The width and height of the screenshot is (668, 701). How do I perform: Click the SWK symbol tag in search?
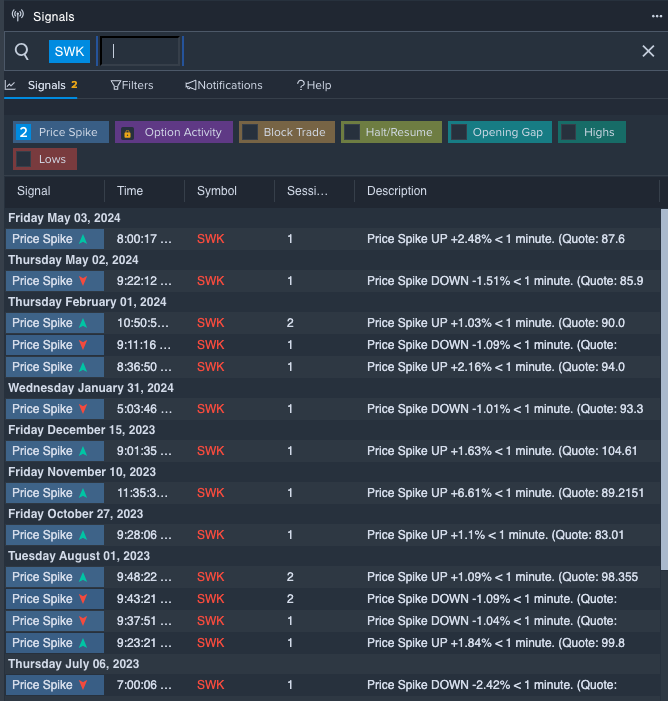[69, 51]
